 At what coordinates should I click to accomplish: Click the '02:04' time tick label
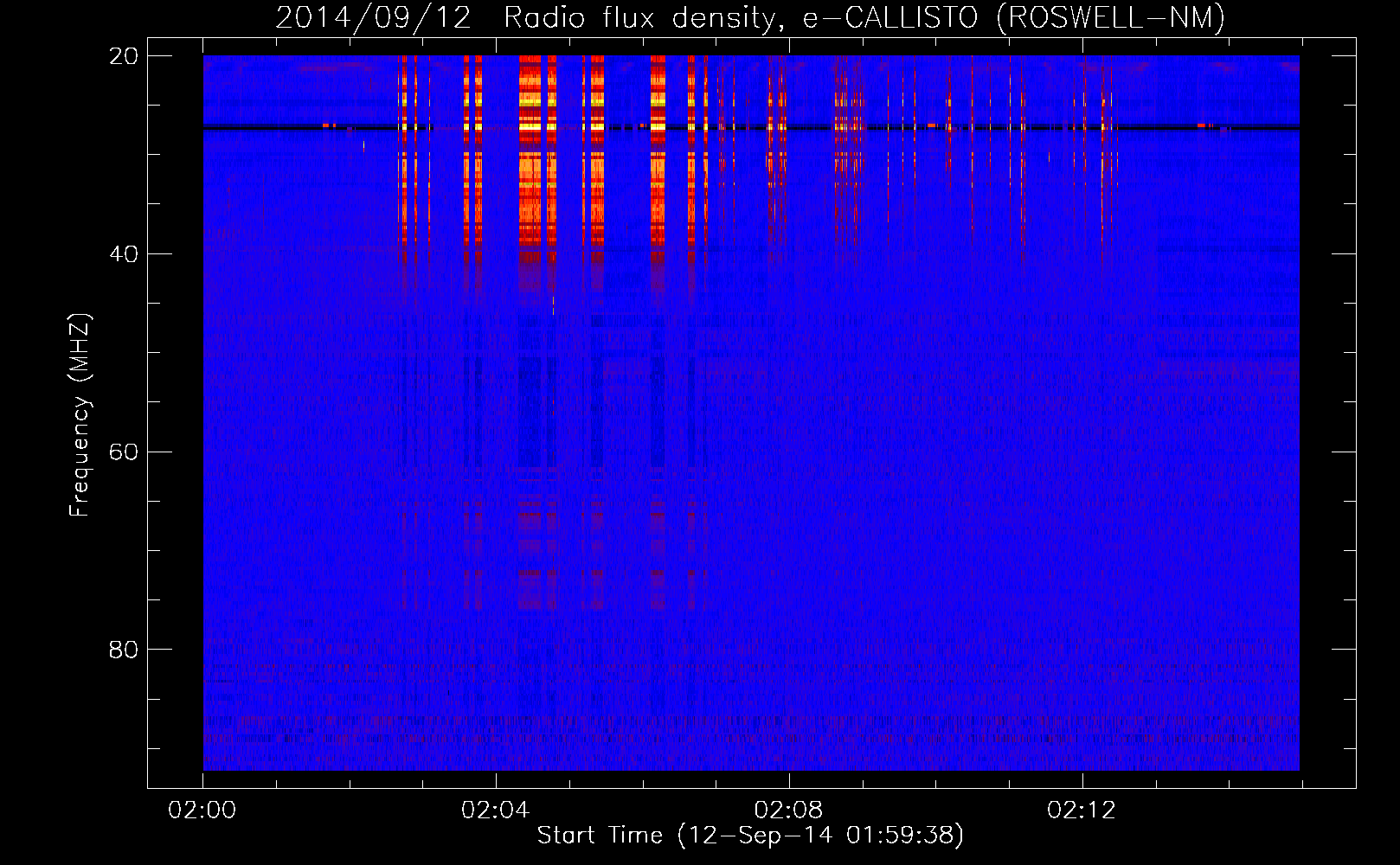click(495, 811)
